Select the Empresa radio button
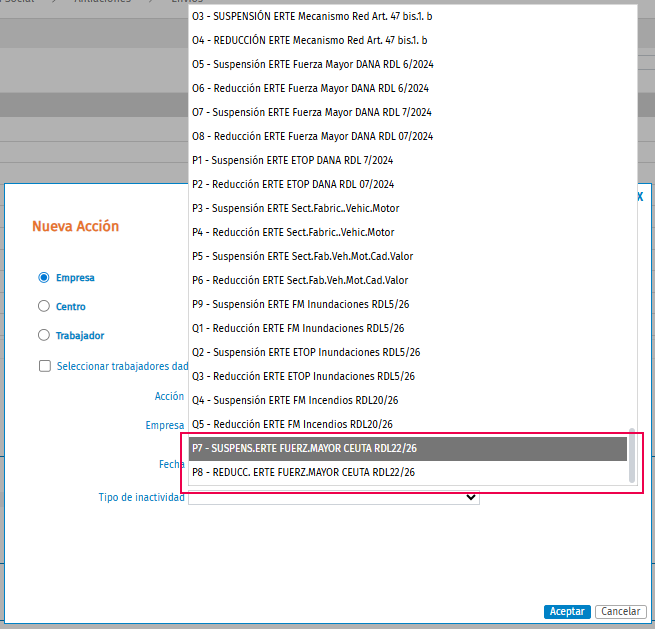 pyautogui.click(x=44, y=278)
